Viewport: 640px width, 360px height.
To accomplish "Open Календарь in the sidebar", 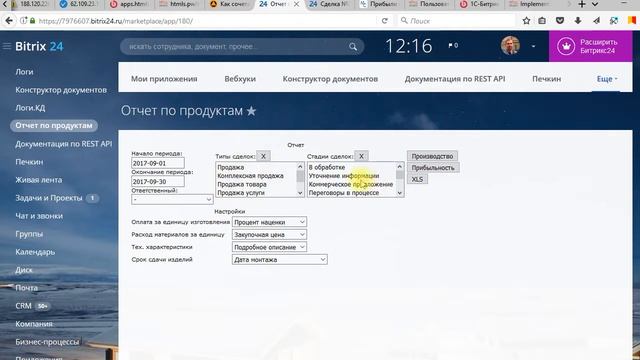I will click(35, 252).
